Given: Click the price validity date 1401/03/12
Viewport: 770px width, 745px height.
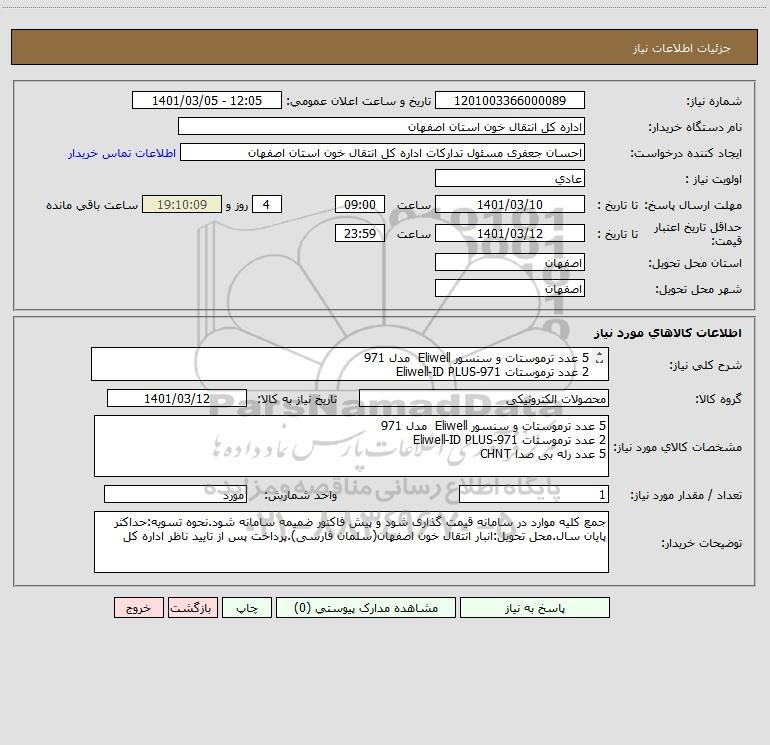Looking at the screenshot, I should click(510, 233).
